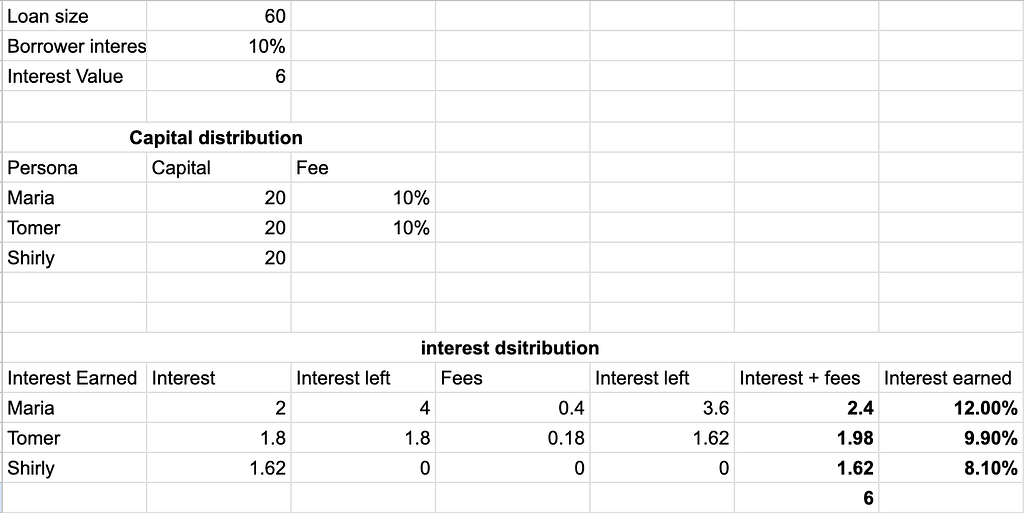Viewport: 1024px width, 513px height.
Task: Click the Borrower interest 10% cell
Action: pyautogui.click(x=219, y=46)
